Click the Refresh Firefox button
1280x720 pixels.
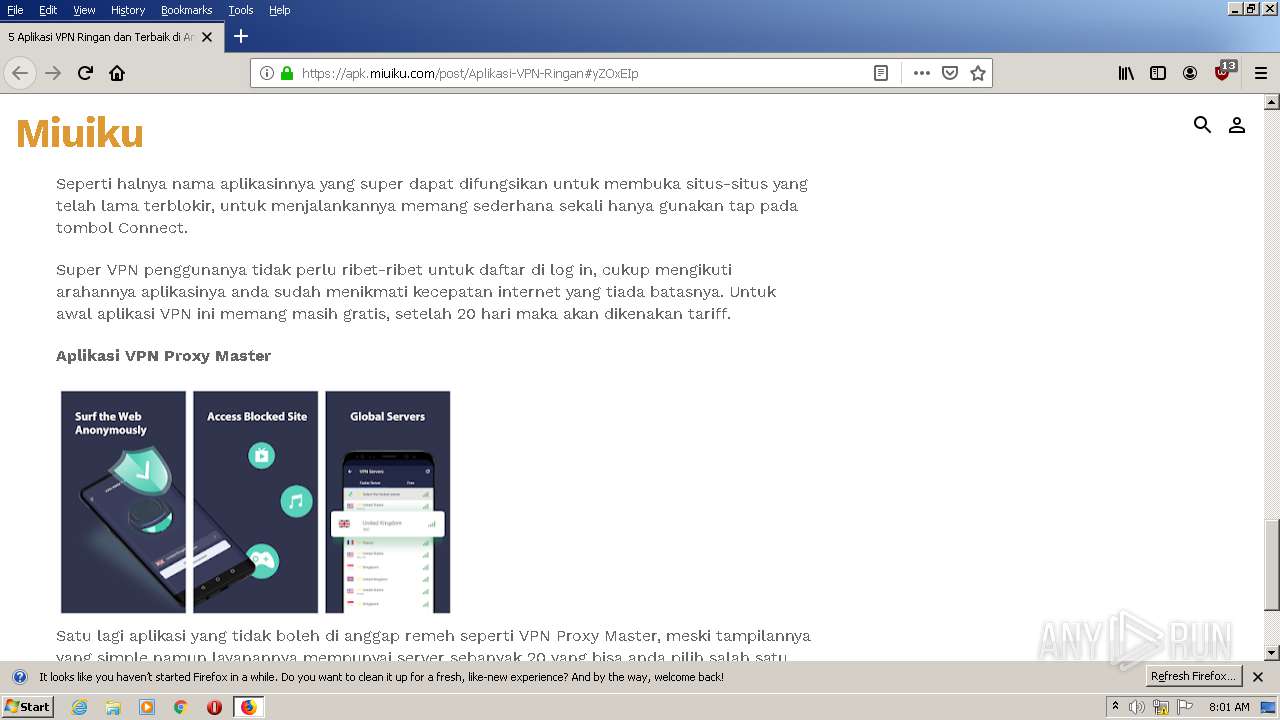tap(1194, 677)
